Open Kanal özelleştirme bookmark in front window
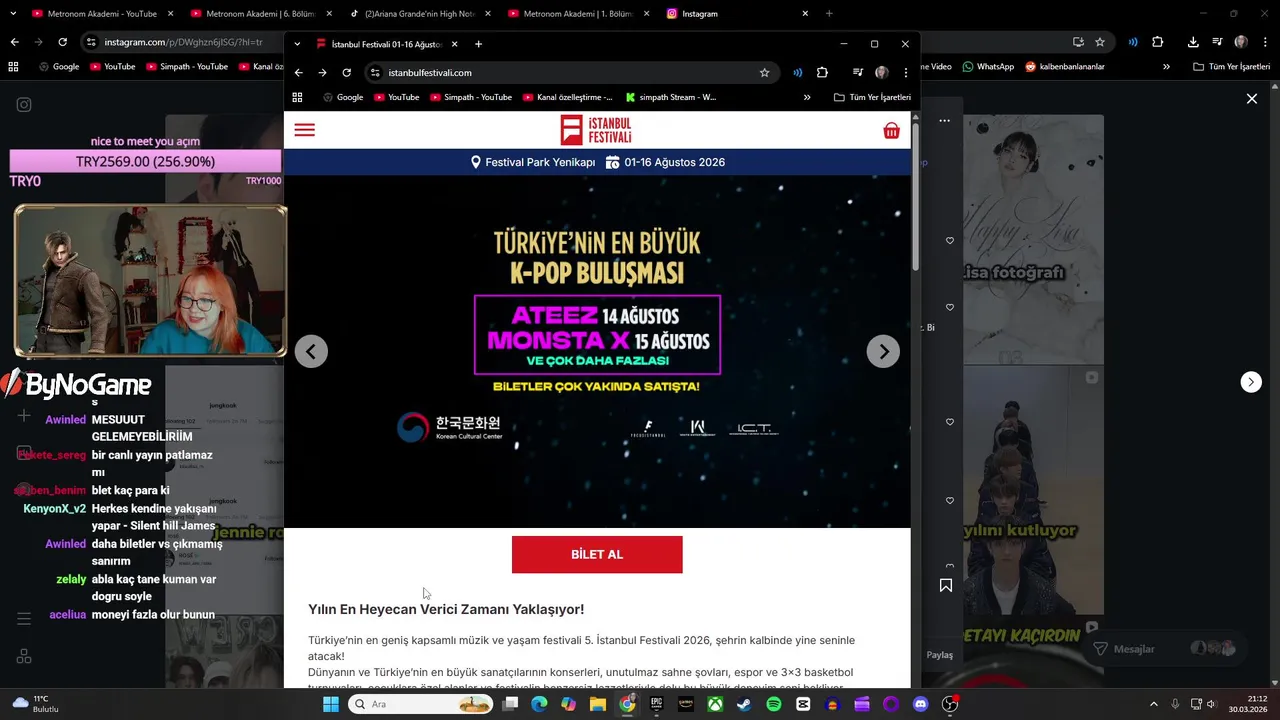The image size is (1280, 720). pos(567,97)
